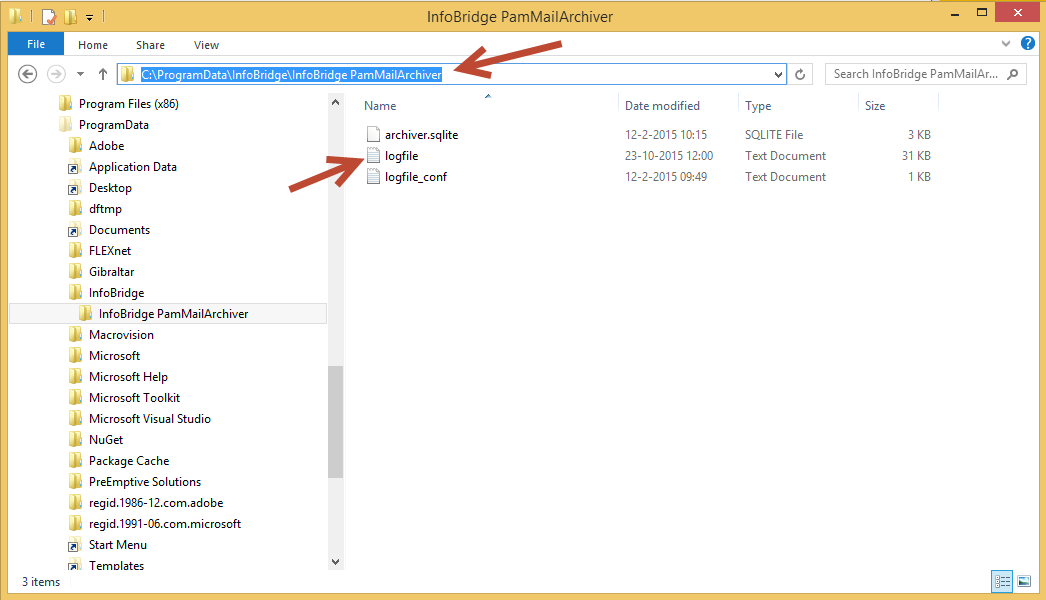
Task: Click the Microsoft Visual Studio folder icon
Action: pos(75,418)
